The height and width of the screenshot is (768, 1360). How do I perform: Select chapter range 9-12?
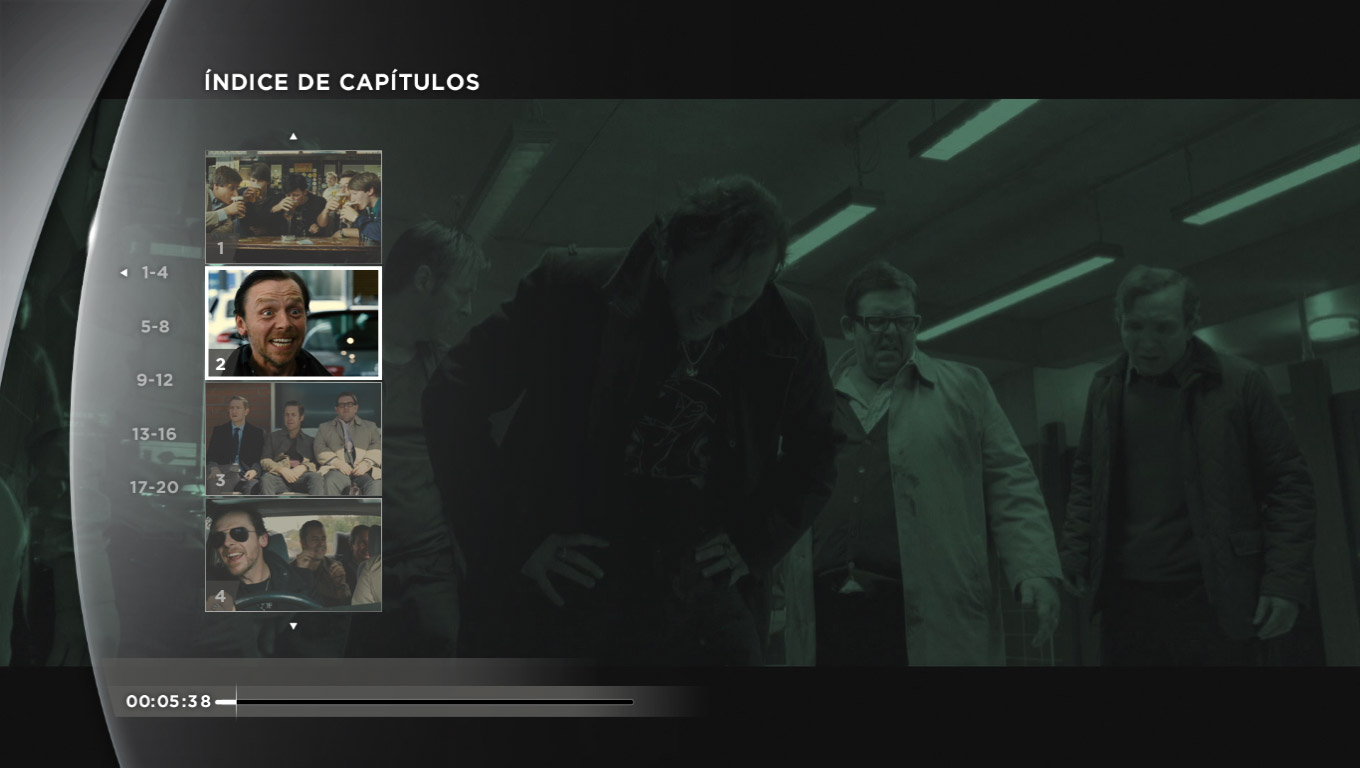(155, 380)
